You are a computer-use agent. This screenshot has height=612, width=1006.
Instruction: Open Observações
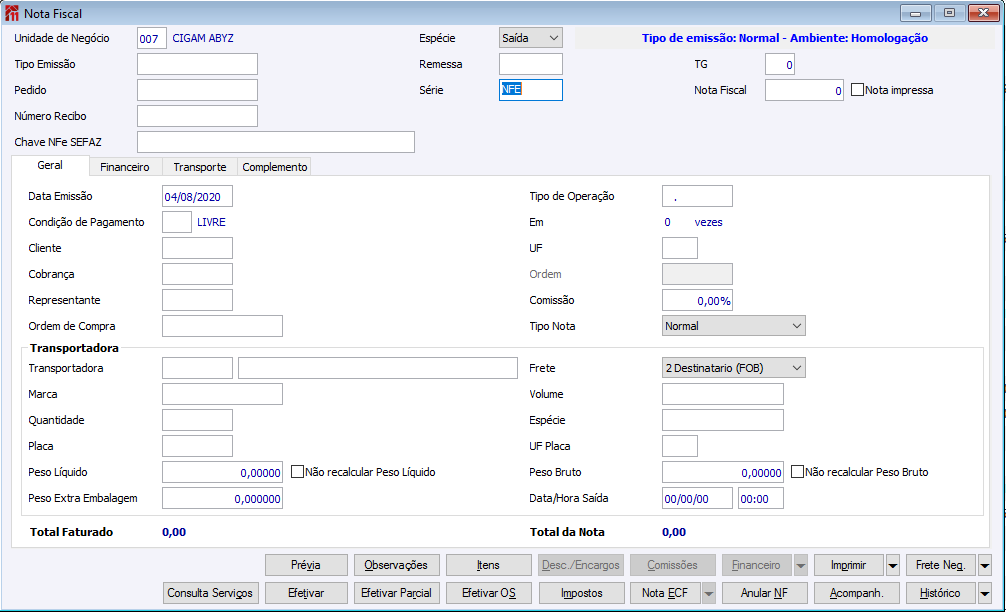tap(396, 565)
